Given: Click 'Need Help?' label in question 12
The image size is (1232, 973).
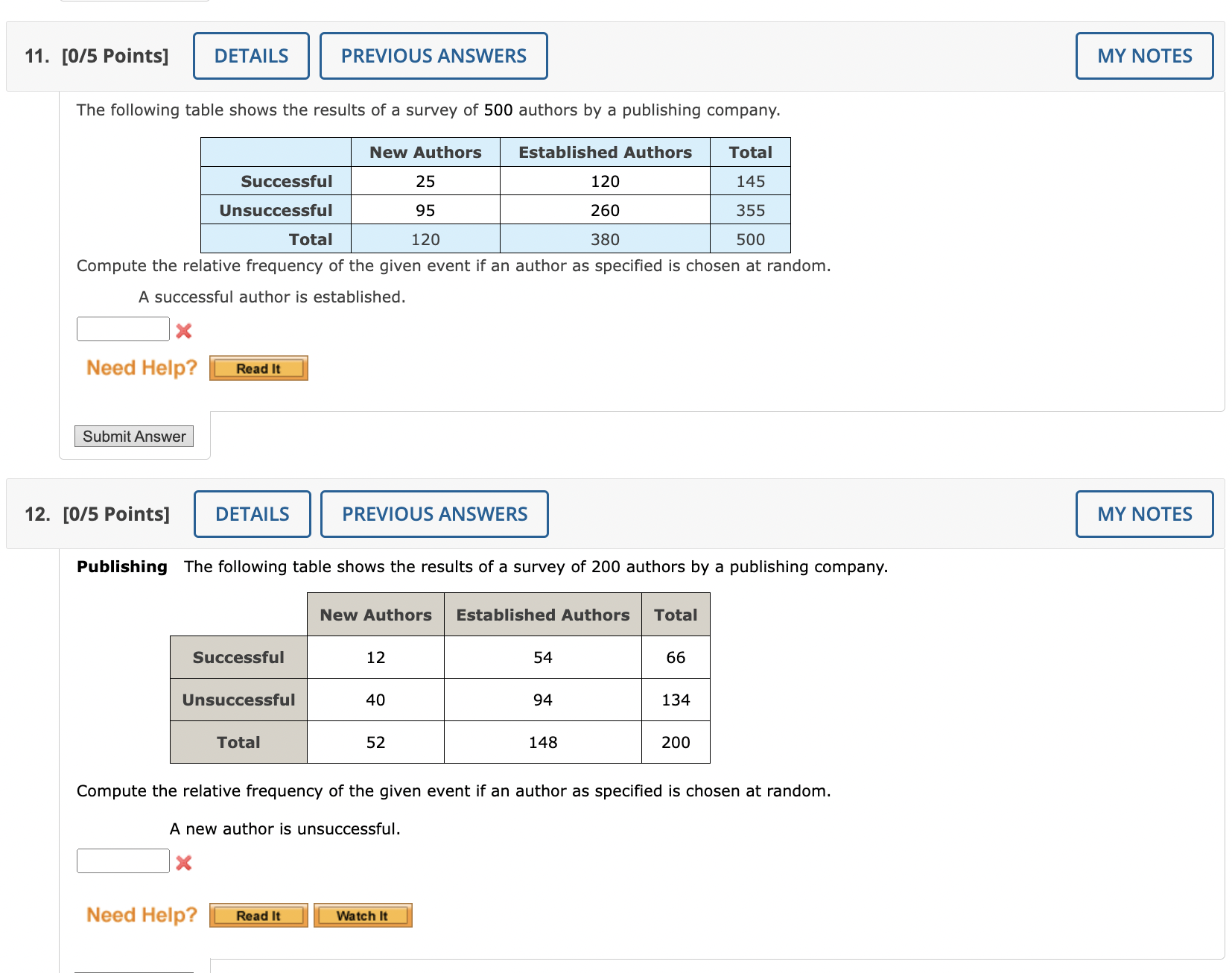Looking at the screenshot, I should pos(142,914).
